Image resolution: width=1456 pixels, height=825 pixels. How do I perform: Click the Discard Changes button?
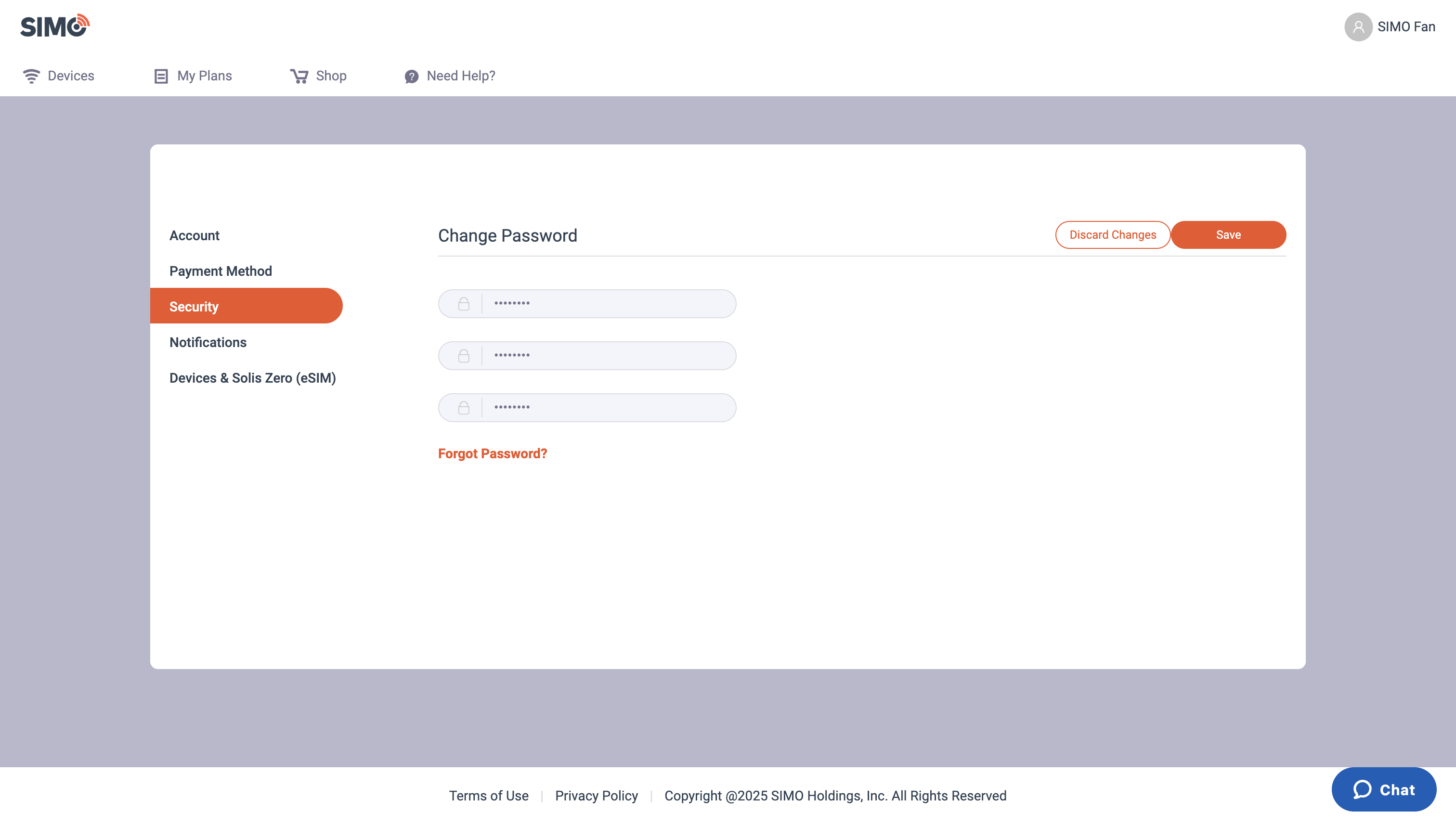click(x=1113, y=234)
